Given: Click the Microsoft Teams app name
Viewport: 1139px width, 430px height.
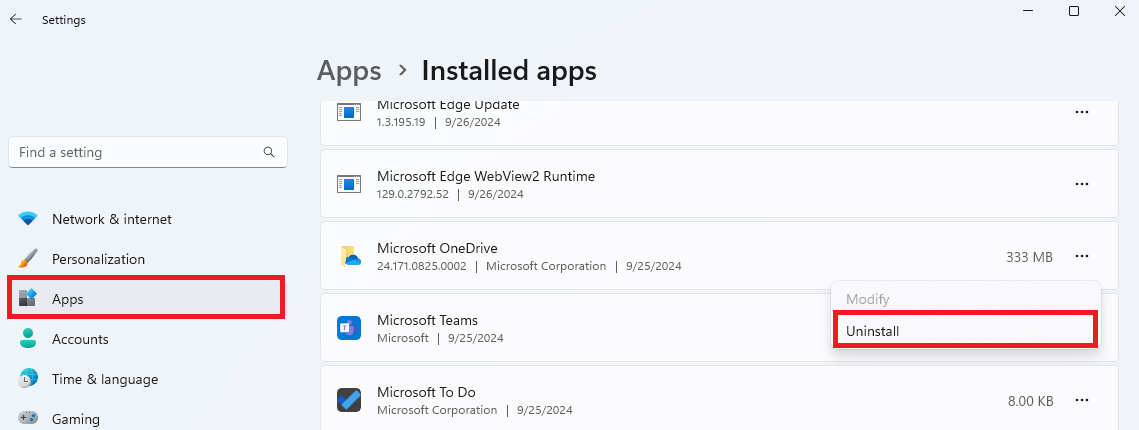Looking at the screenshot, I should pos(427,320).
